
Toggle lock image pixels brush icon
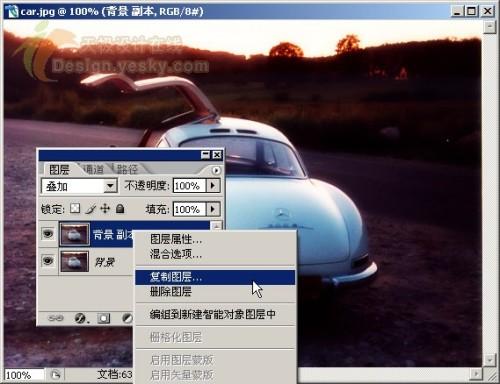[90, 209]
